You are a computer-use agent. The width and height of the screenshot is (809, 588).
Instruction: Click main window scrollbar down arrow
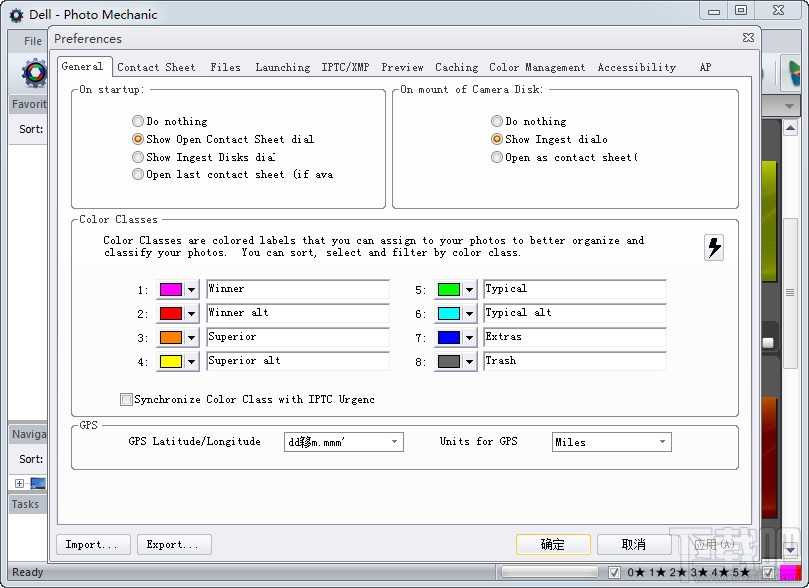[790, 550]
